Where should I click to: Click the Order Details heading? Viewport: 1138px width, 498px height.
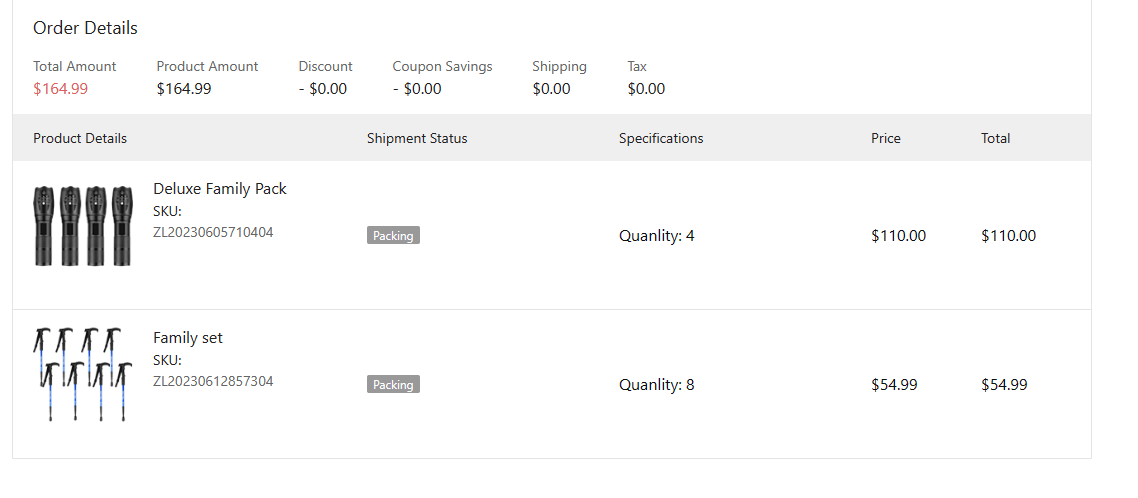pos(85,28)
